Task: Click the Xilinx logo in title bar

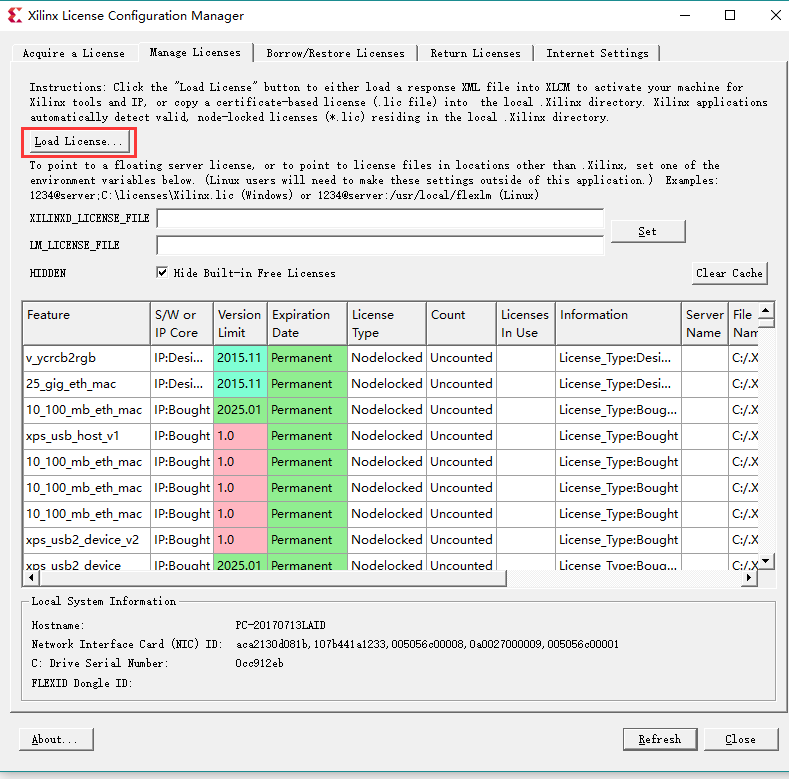Action: click(15, 15)
